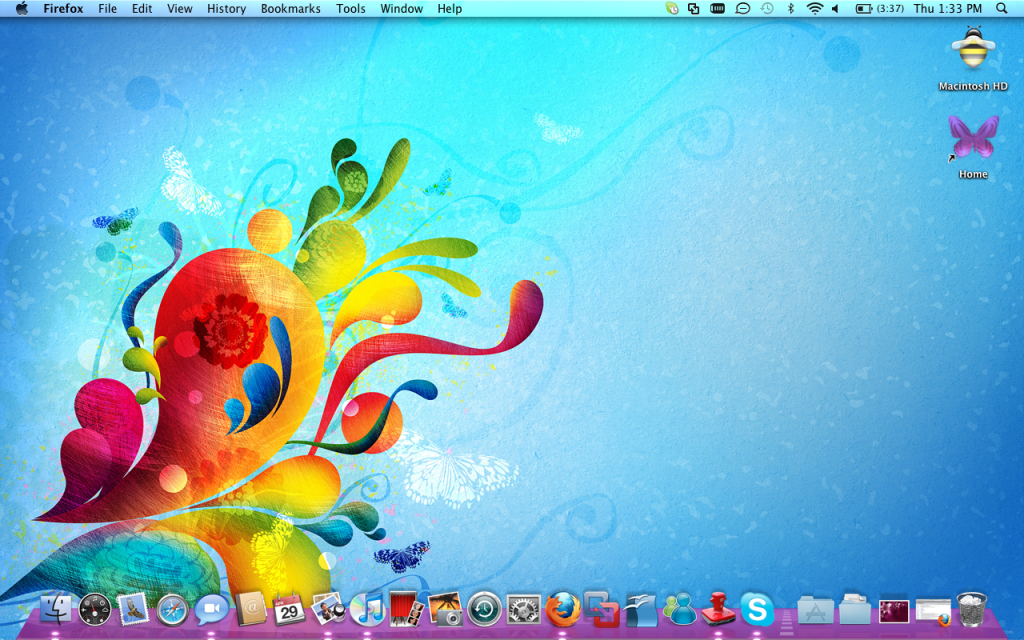The width and height of the screenshot is (1024, 640).
Task: Launch Photo Booth from the Dock
Action: [x=406, y=609]
